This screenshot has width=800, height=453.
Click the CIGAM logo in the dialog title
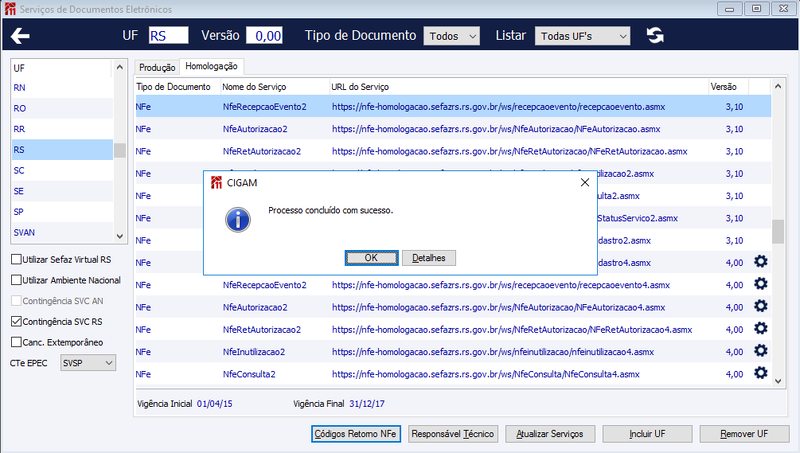tap(216, 183)
